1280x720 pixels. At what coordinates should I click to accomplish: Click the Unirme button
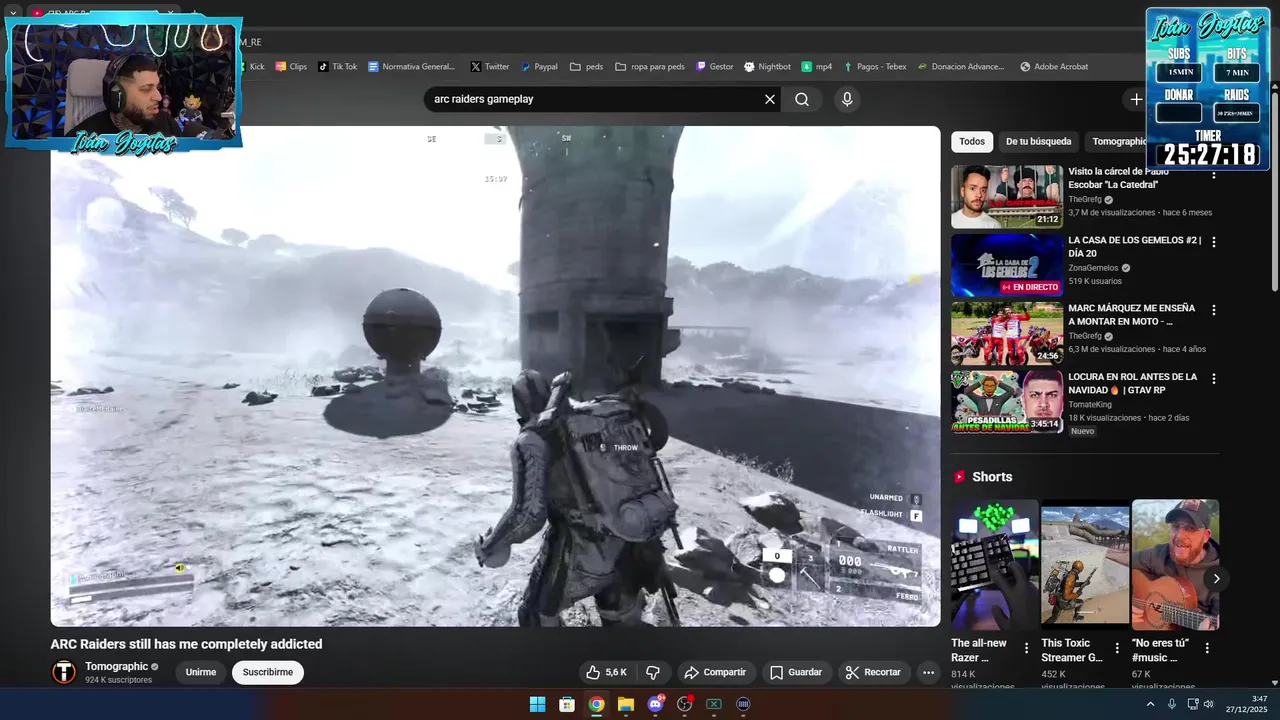[201, 672]
